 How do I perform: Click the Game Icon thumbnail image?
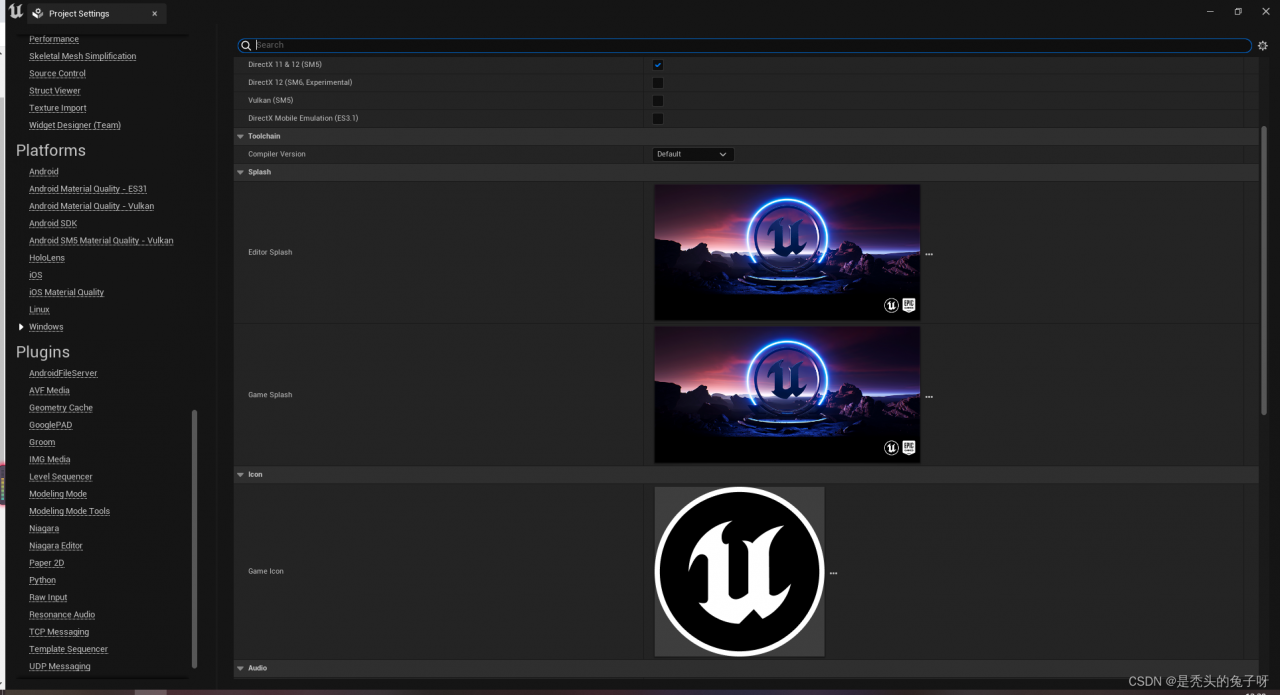pyautogui.click(x=739, y=571)
